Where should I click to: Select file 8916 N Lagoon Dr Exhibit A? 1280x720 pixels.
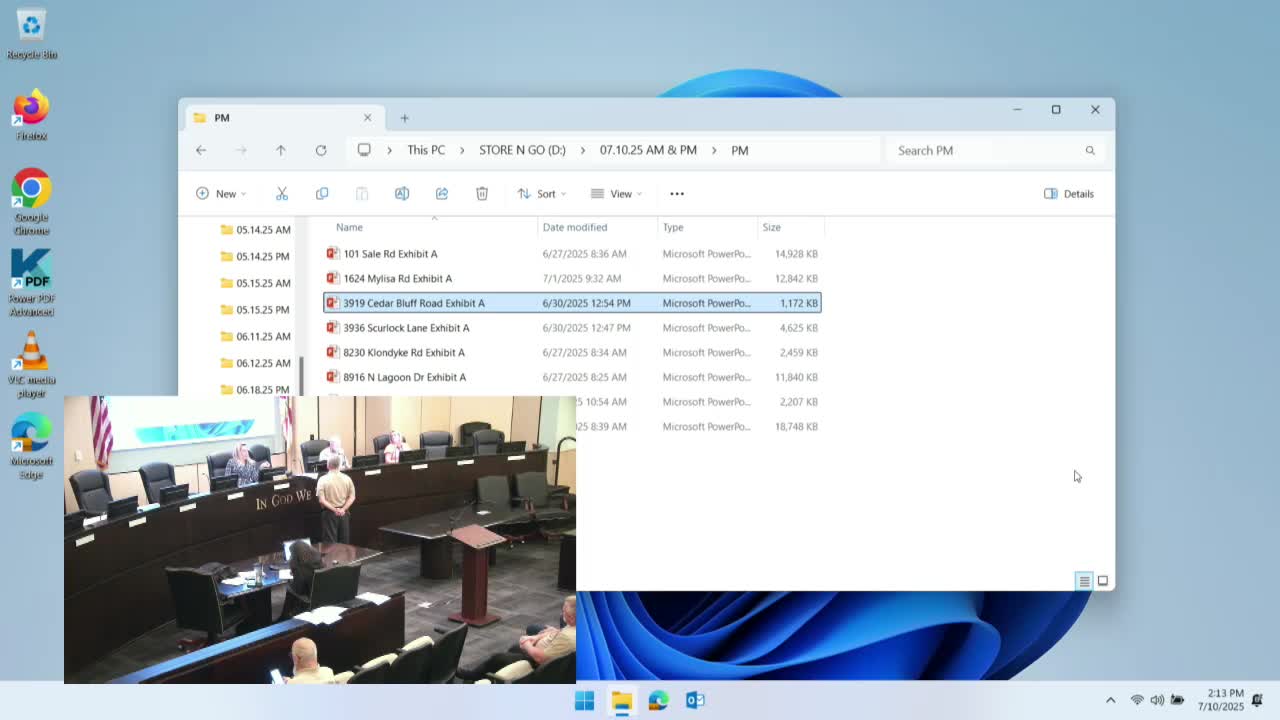pos(572,377)
